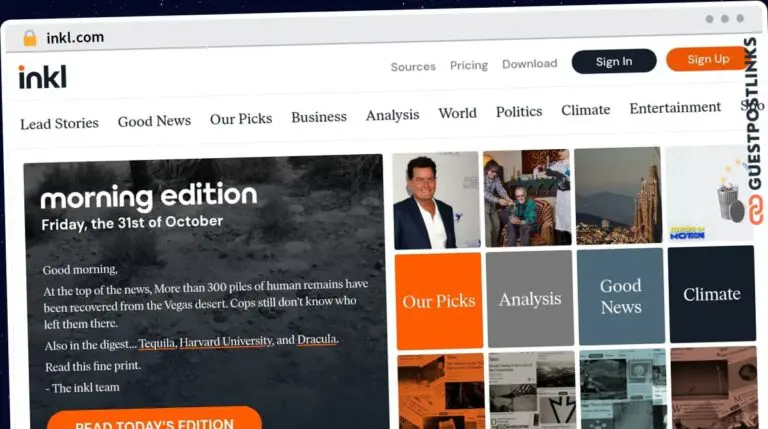The image size is (768, 429).
Task: Click the grey Analysis tile
Action: [x=530, y=298]
